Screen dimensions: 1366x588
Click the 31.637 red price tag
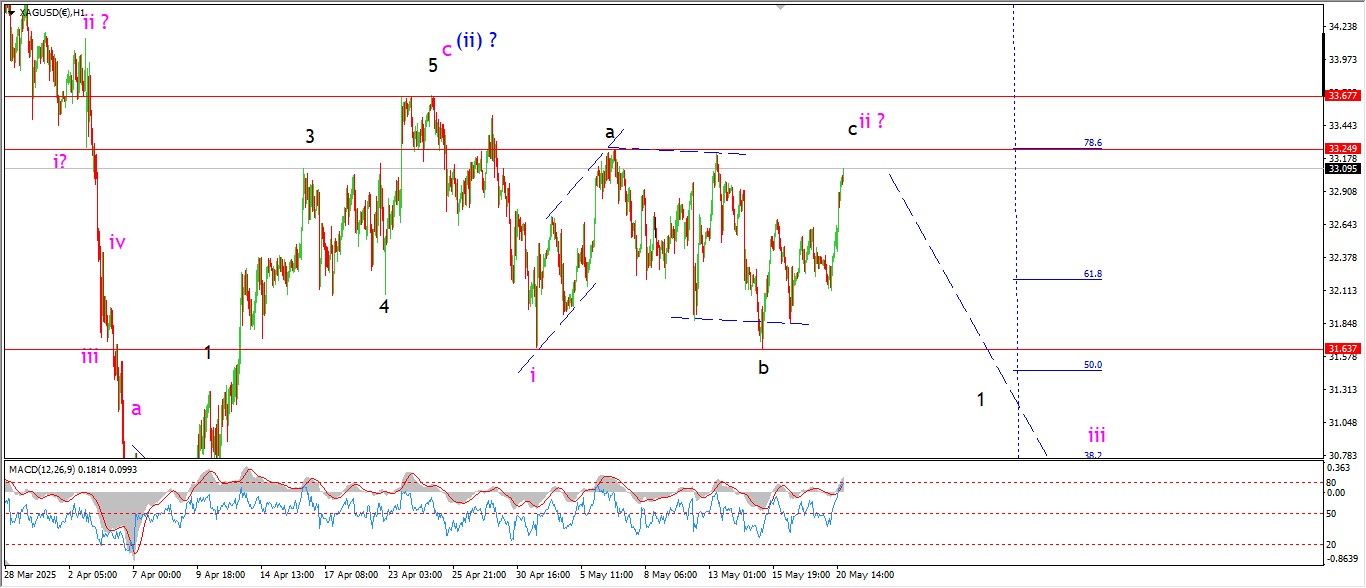[1341, 349]
